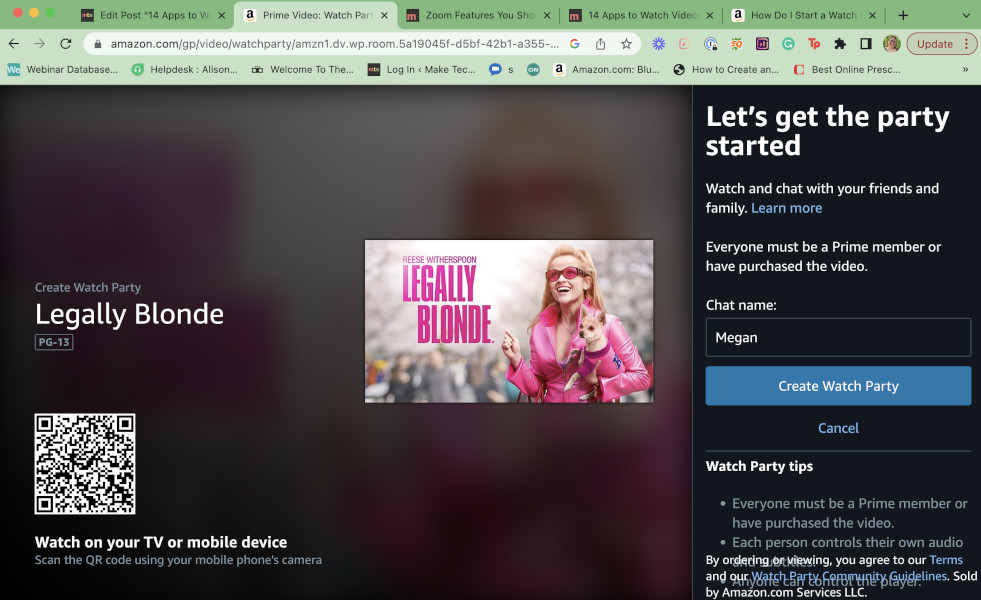Reload the page with the refresh icon
Viewport: 981px width, 600px height.
66,44
